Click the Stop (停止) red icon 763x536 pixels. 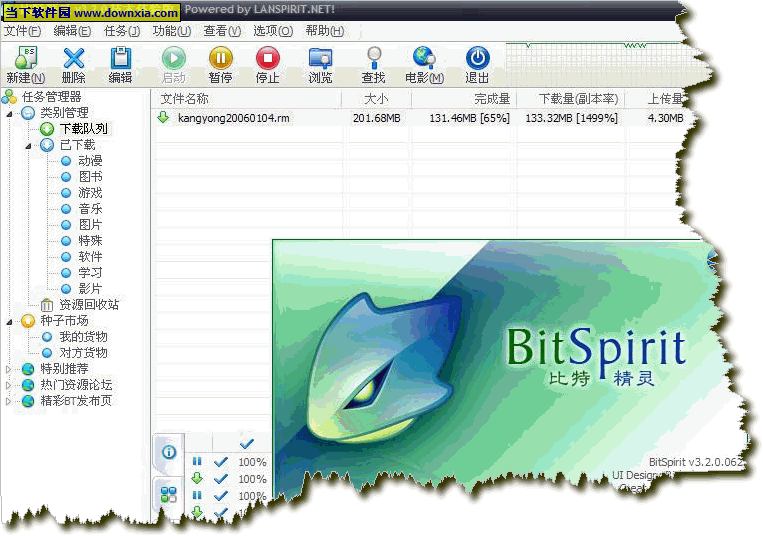coord(268,58)
